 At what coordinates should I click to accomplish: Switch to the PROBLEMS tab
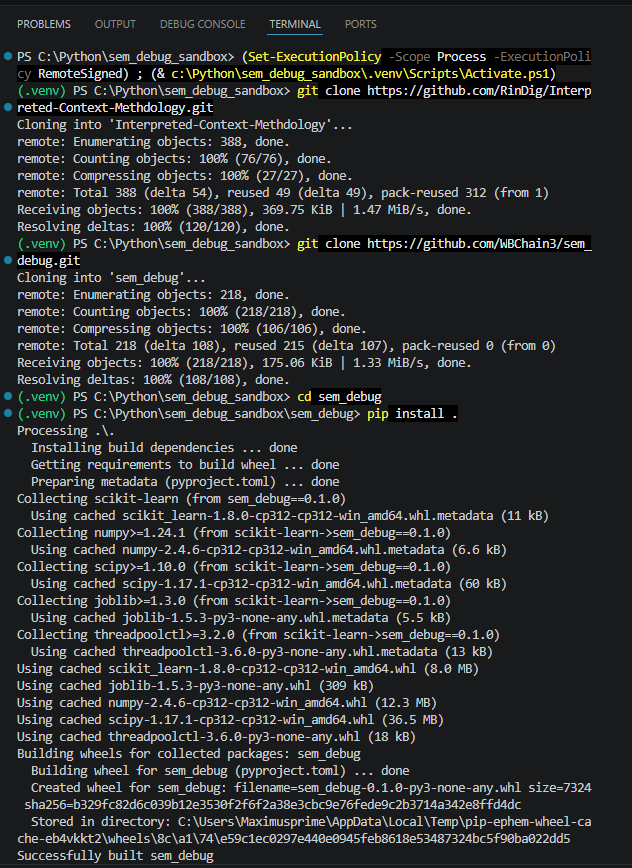(x=44, y=24)
